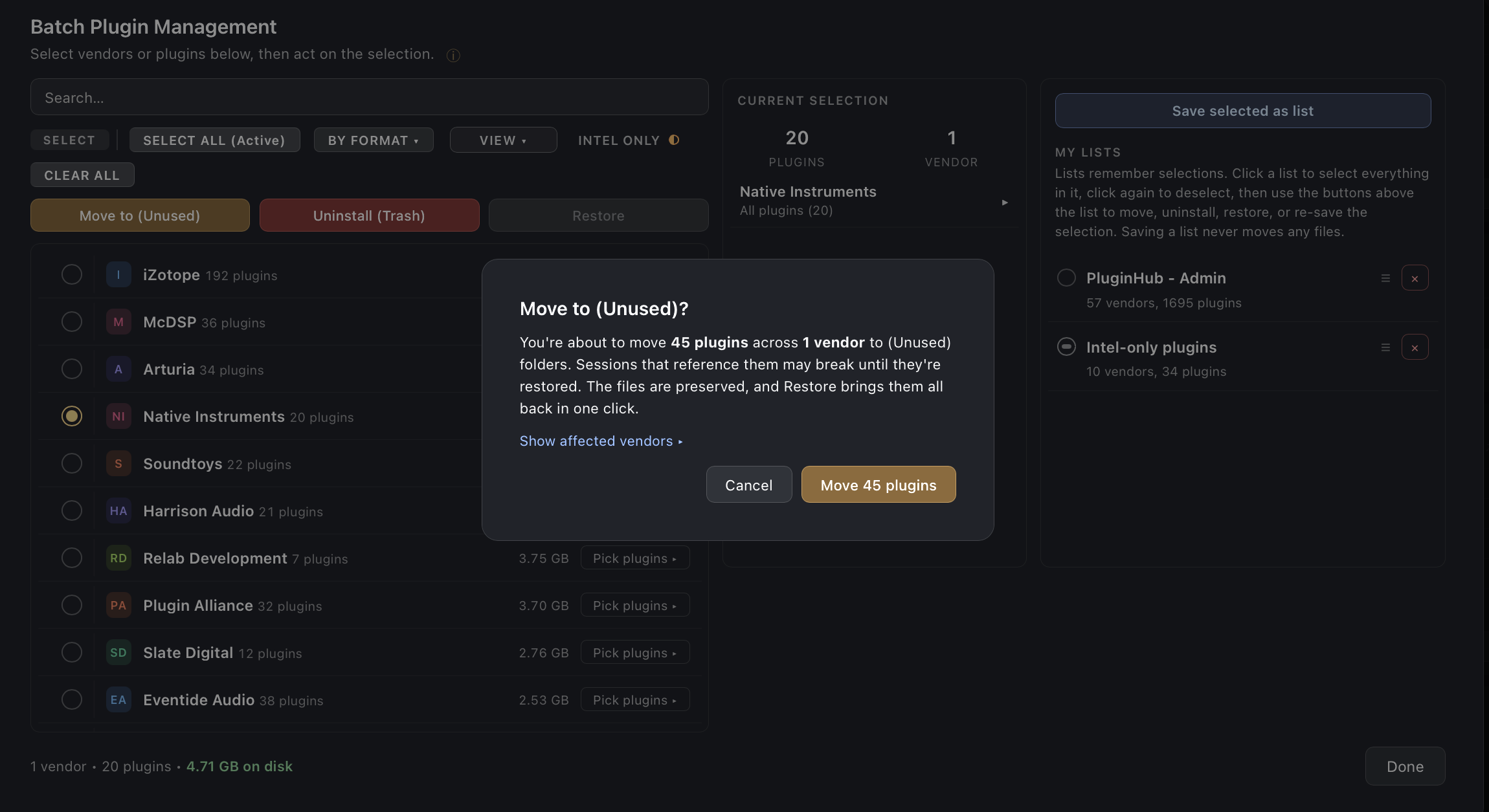Screen dimensions: 1489x812
Task: Click Save selected as list button
Action: click(1242, 111)
